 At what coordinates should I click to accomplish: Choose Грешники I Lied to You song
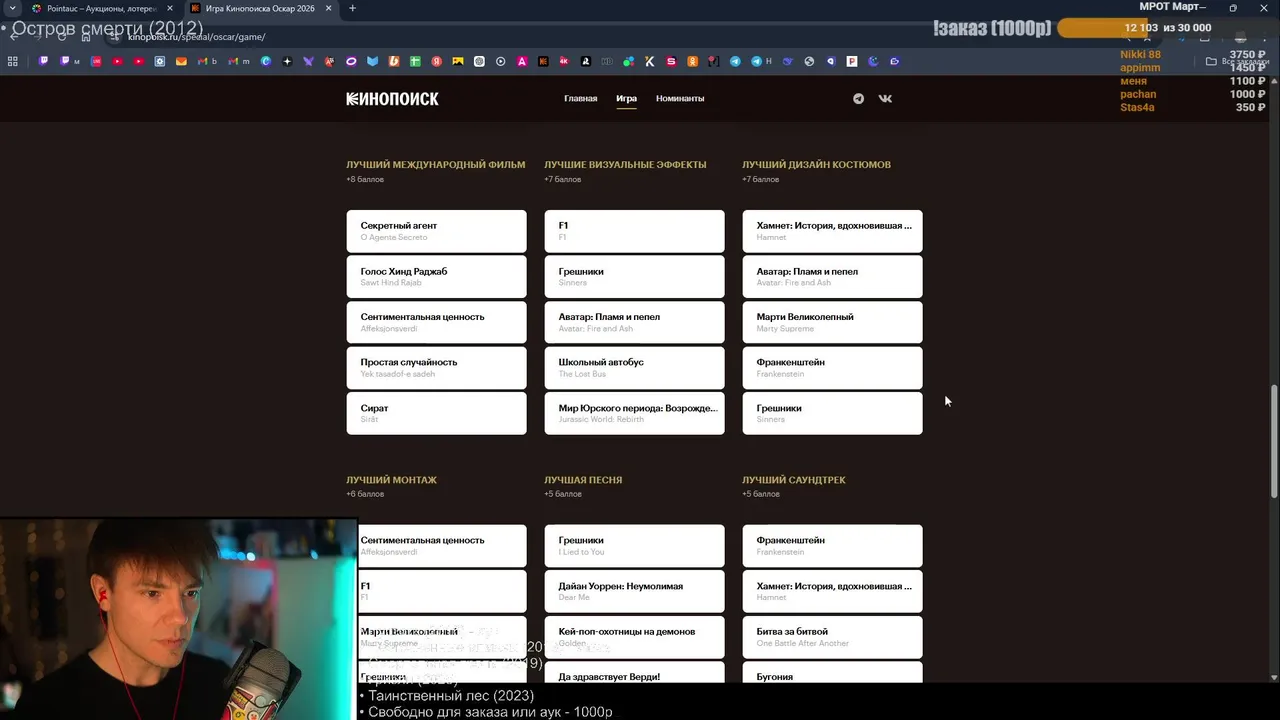[x=634, y=546]
